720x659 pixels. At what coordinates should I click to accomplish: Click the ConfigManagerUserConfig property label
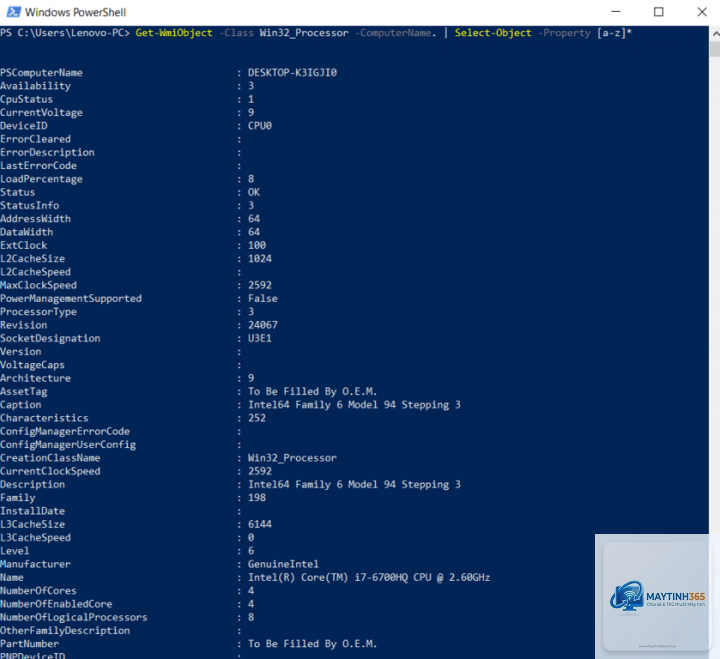[x=68, y=445]
